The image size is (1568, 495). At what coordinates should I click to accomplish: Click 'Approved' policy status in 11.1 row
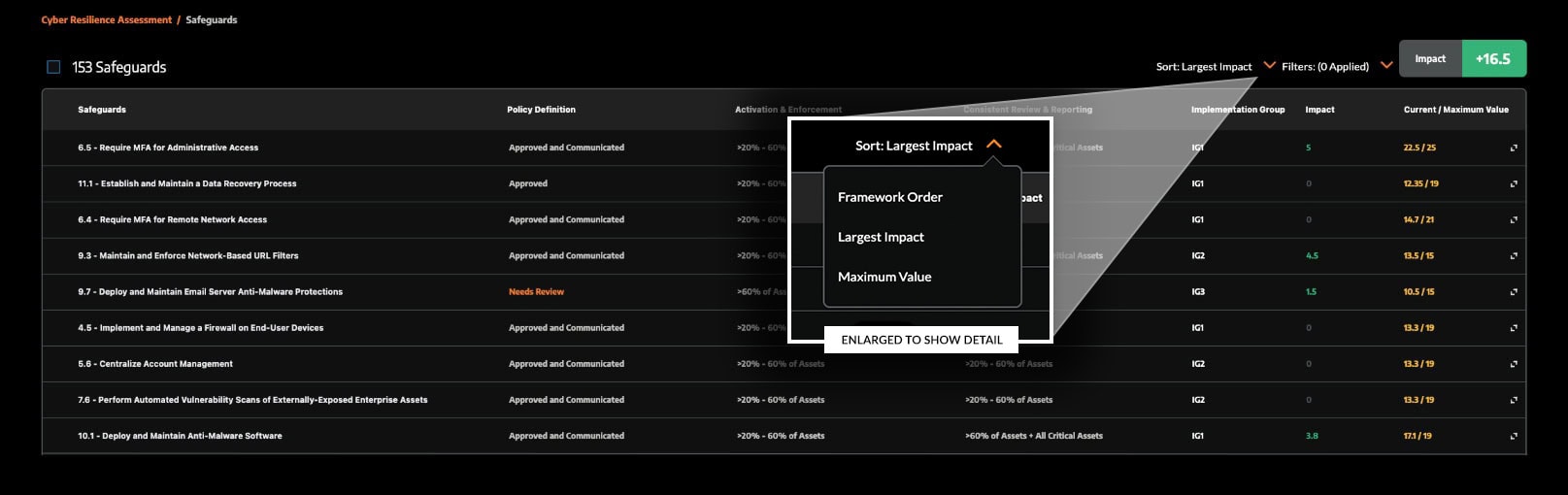coord(528,183)
